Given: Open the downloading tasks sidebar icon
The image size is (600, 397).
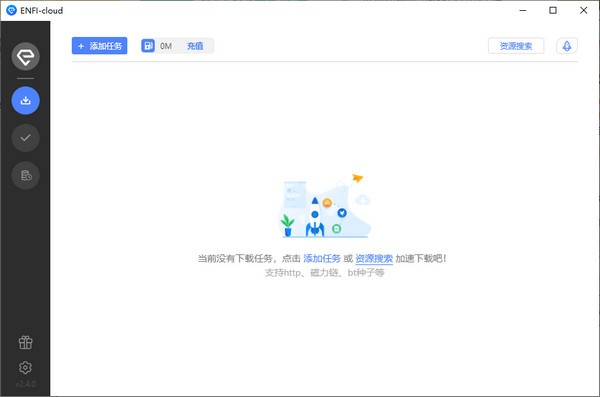Looking at the screenshot, I should click(25, 101).
